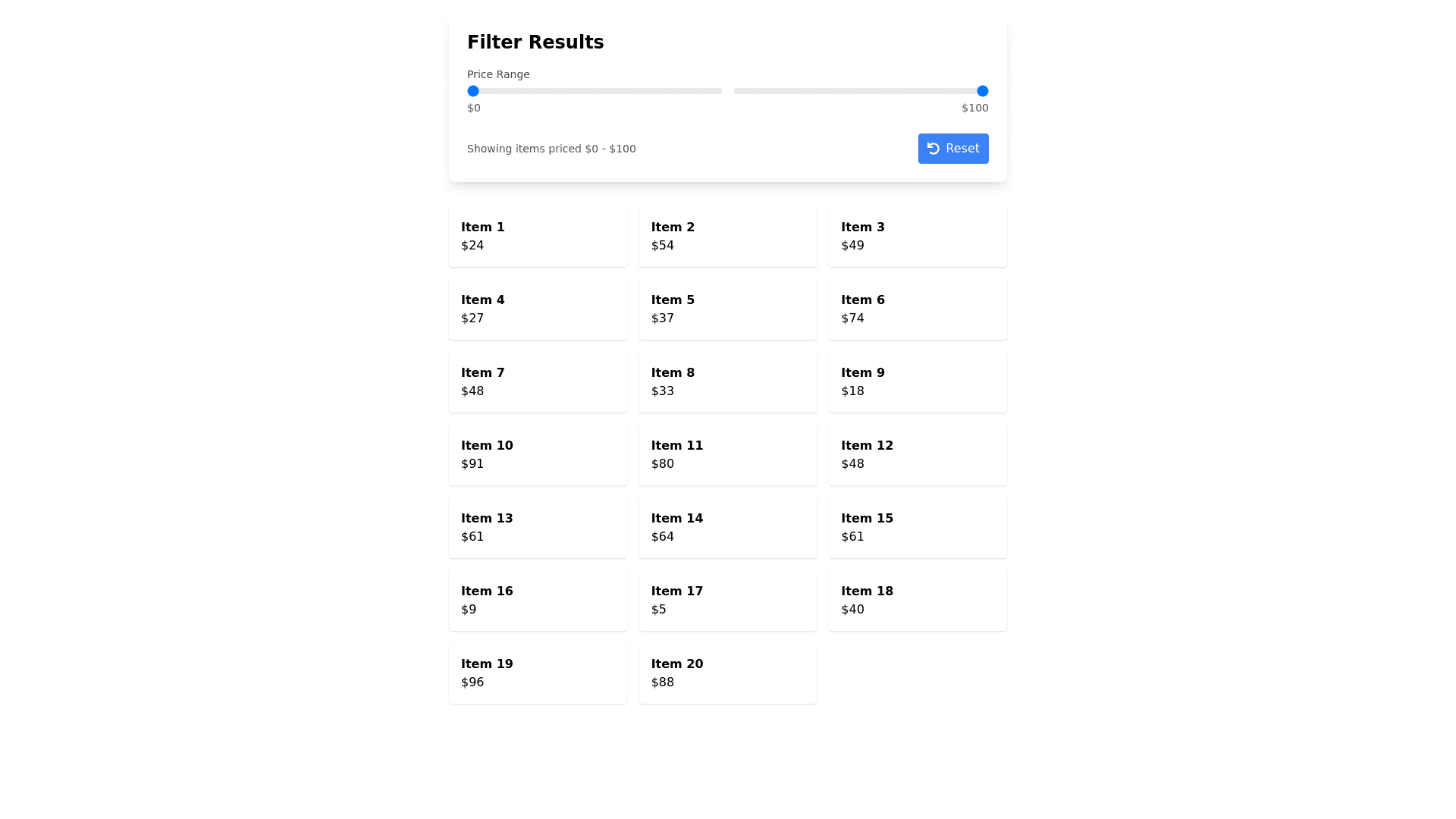Image resolution: width=1456 pixels, height=819 pixels.
Task: Choose the Item 3 card priced $49
Action: [918, 237]
